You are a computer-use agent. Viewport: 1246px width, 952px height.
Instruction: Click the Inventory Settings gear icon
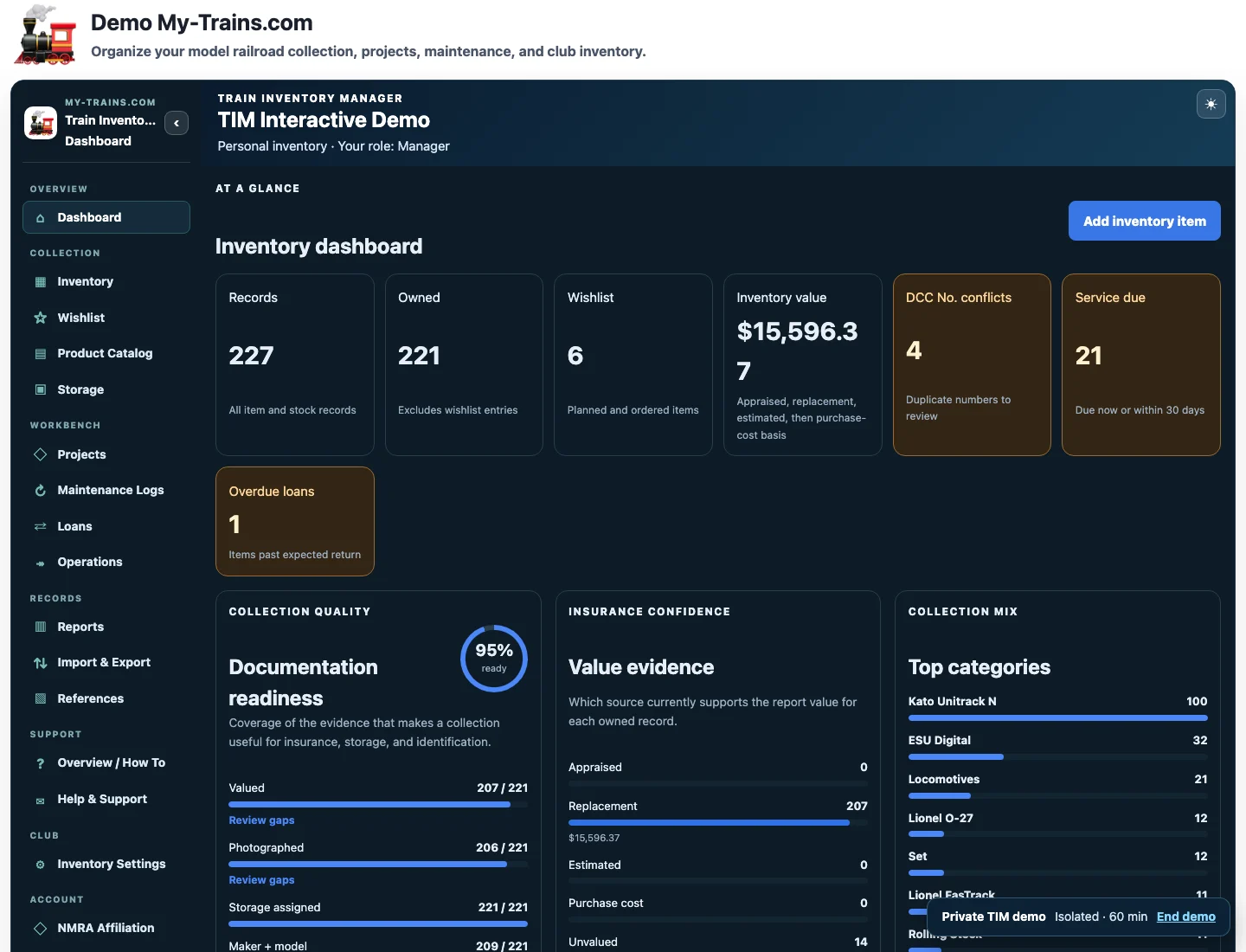pyautogui.click(x=40, y=865)
